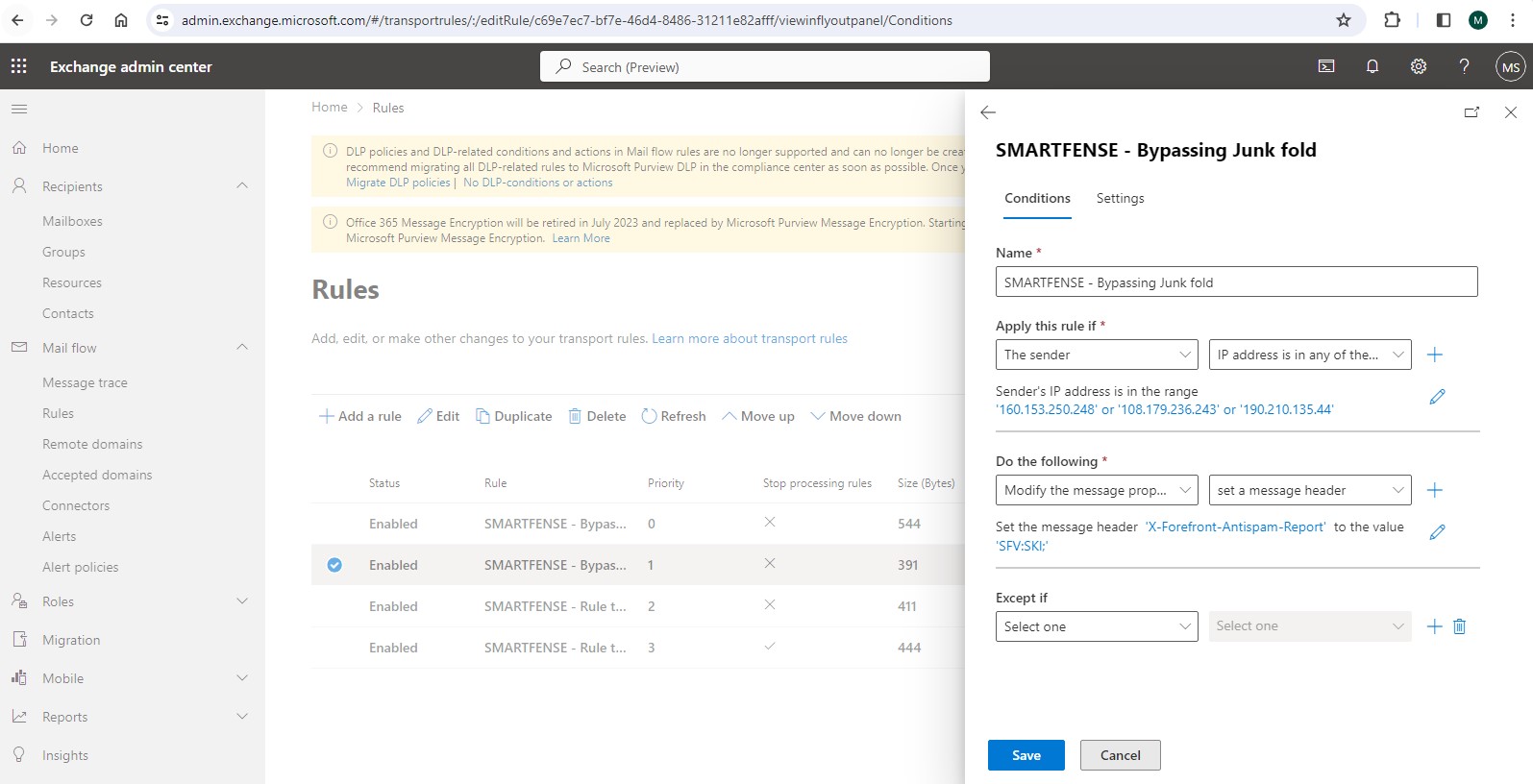Image resolution: width=1533 pixels, height=784 pixels.
Task: Click the sender IP addresses link
Action: coord(1165,409)
